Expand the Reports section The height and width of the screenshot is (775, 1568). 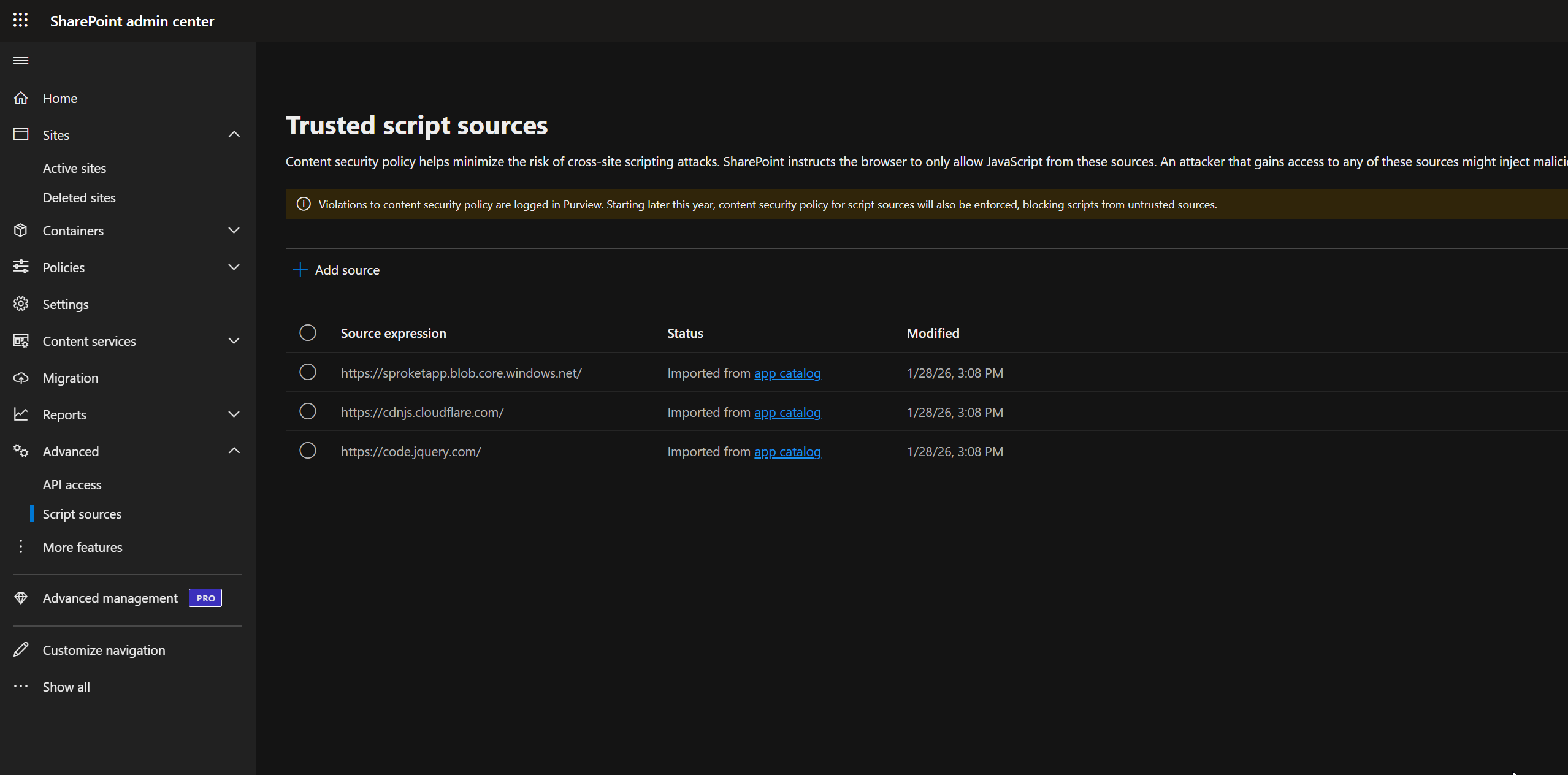[234, 414]
